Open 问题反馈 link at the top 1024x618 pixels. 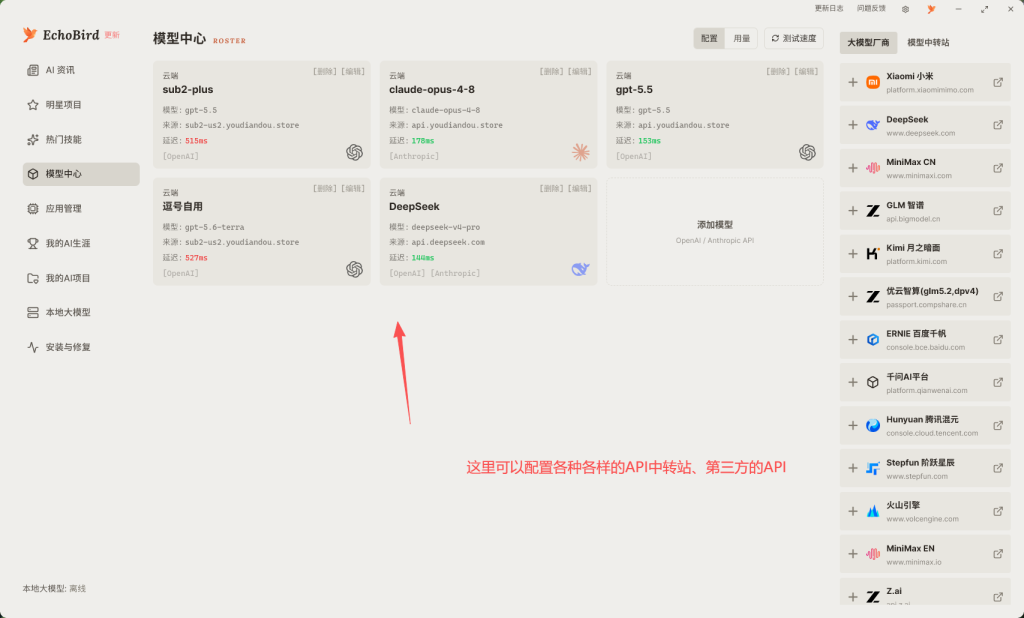tap(871, 8)
